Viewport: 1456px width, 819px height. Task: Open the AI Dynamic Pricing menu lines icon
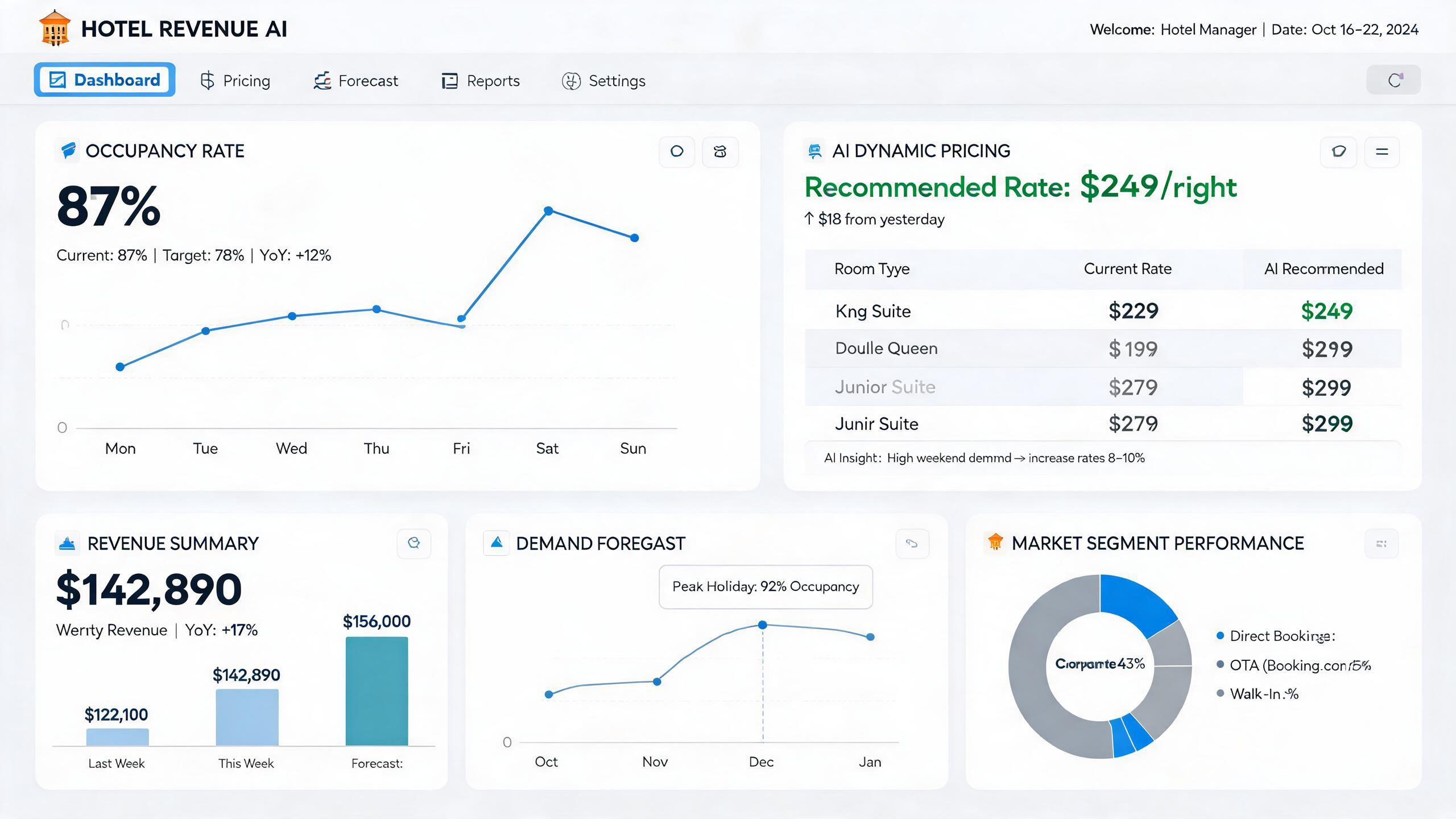pos(1382,151)
